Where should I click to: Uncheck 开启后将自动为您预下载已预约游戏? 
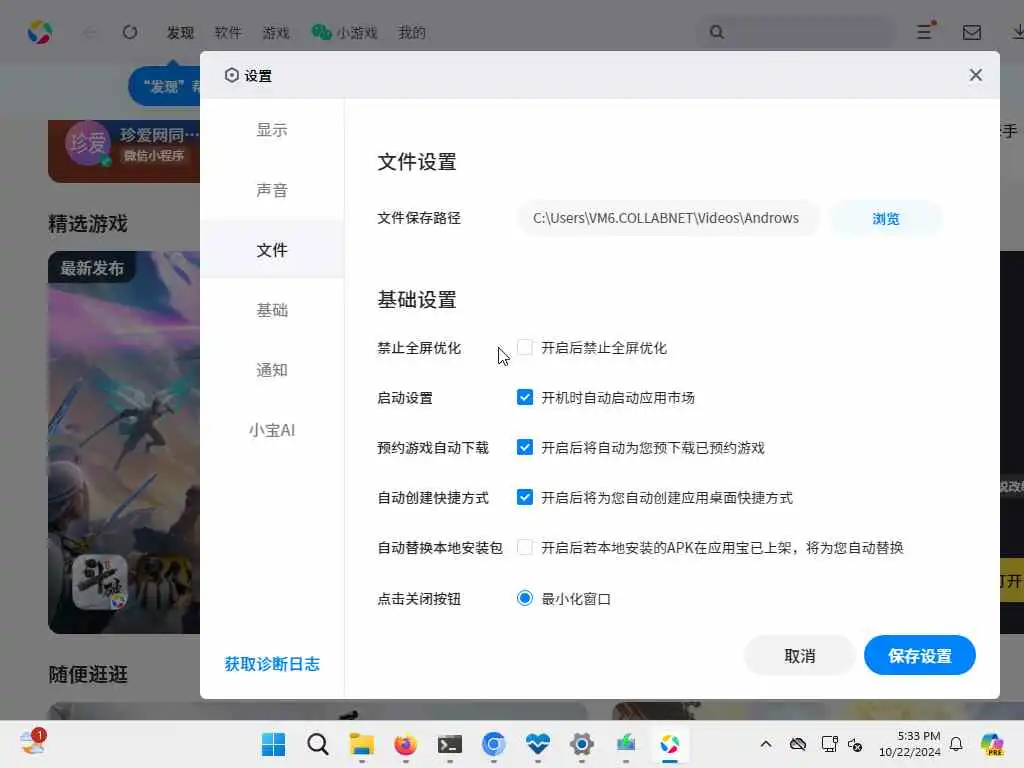pyautogui.click(x=524, y=447)
